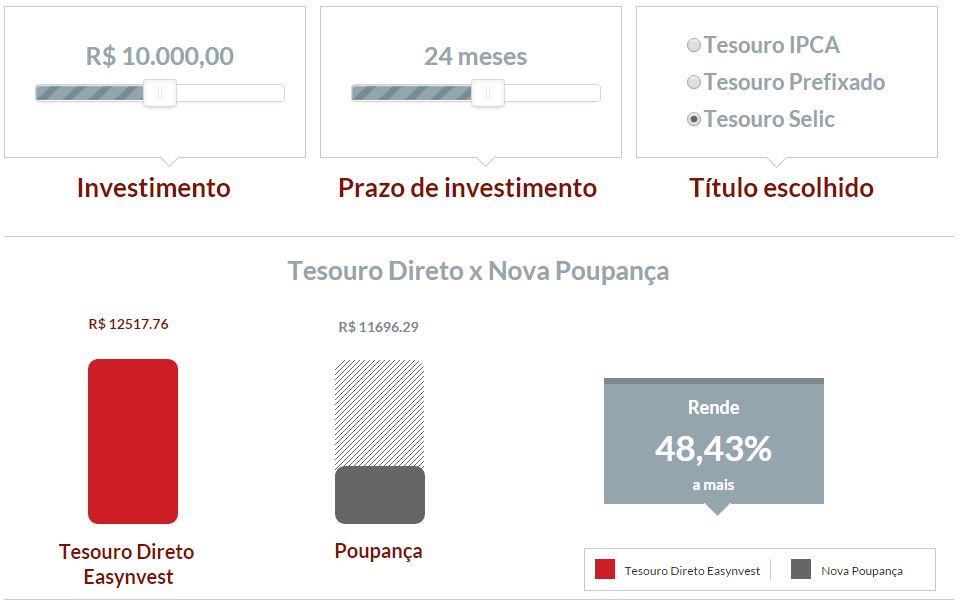
Task: Click the R$ 10.000,00 investment value
Action: 160,56
